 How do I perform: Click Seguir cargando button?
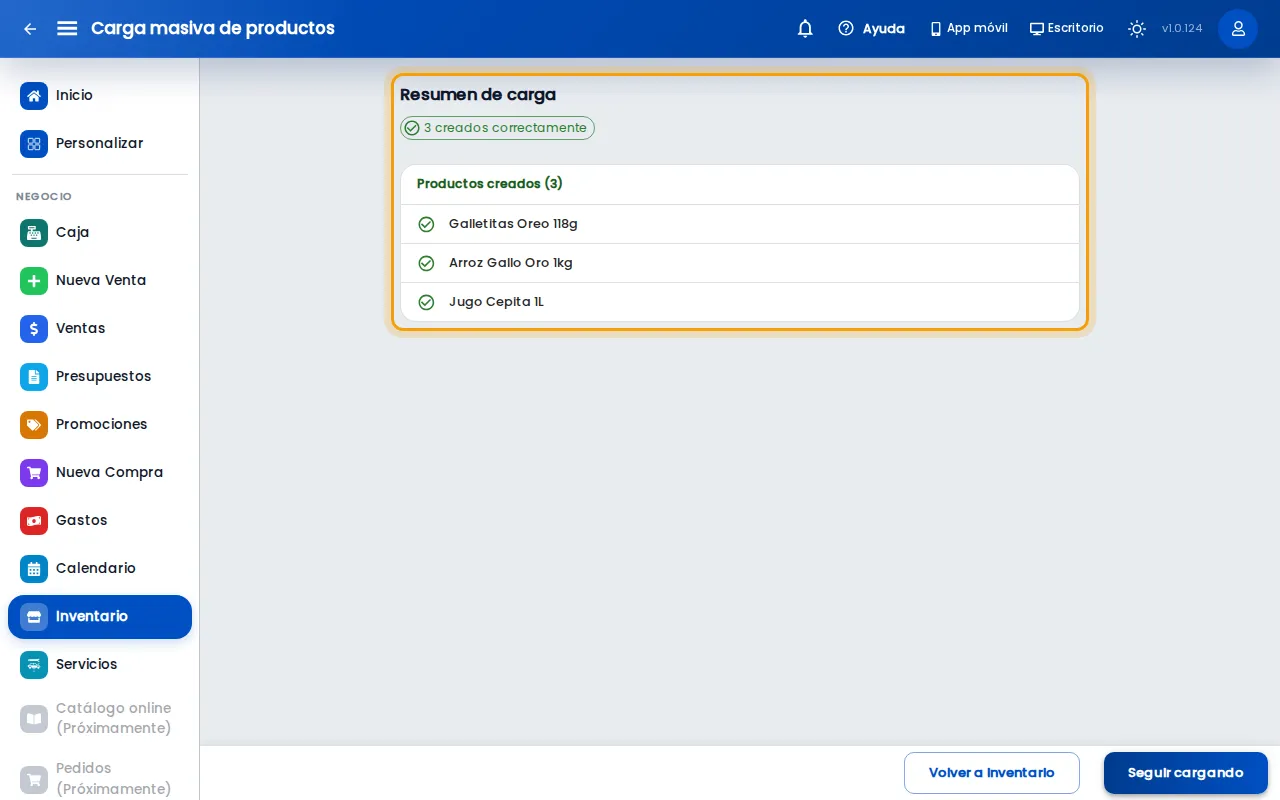click(x=1186, y=773)
